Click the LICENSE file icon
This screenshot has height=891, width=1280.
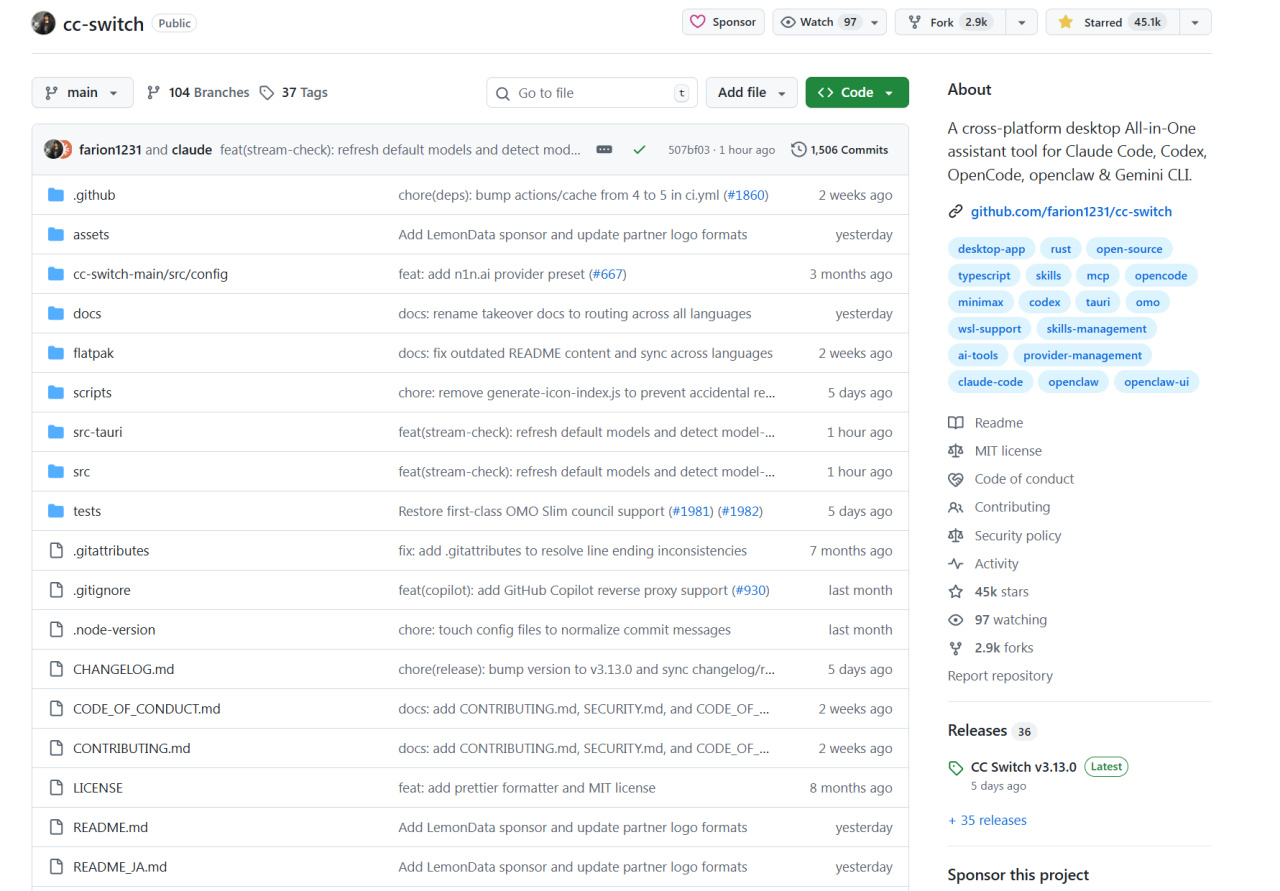point(56,788)
